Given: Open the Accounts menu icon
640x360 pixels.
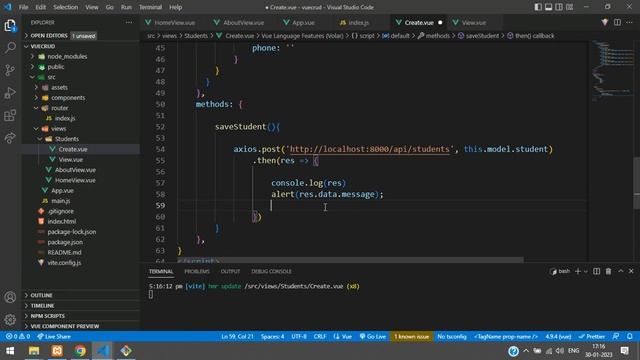Looking at the screenshot, I should (x=10, y=297).
